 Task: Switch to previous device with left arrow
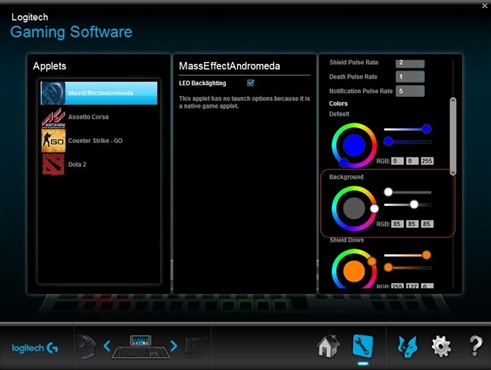click(107, 346)
